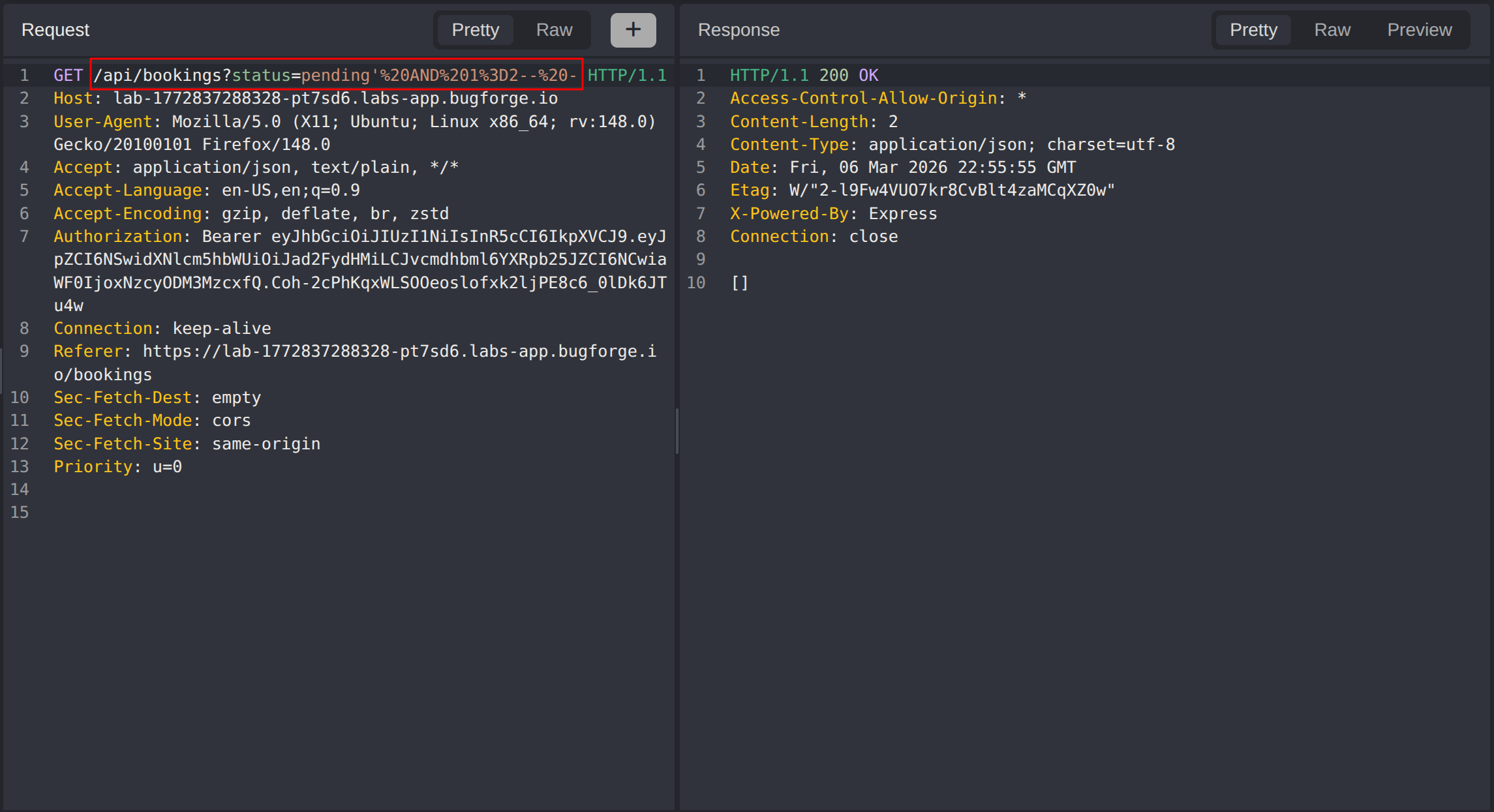Click the Etag response header
This screenshot has width=1494, height=812.
pos(750,190)
